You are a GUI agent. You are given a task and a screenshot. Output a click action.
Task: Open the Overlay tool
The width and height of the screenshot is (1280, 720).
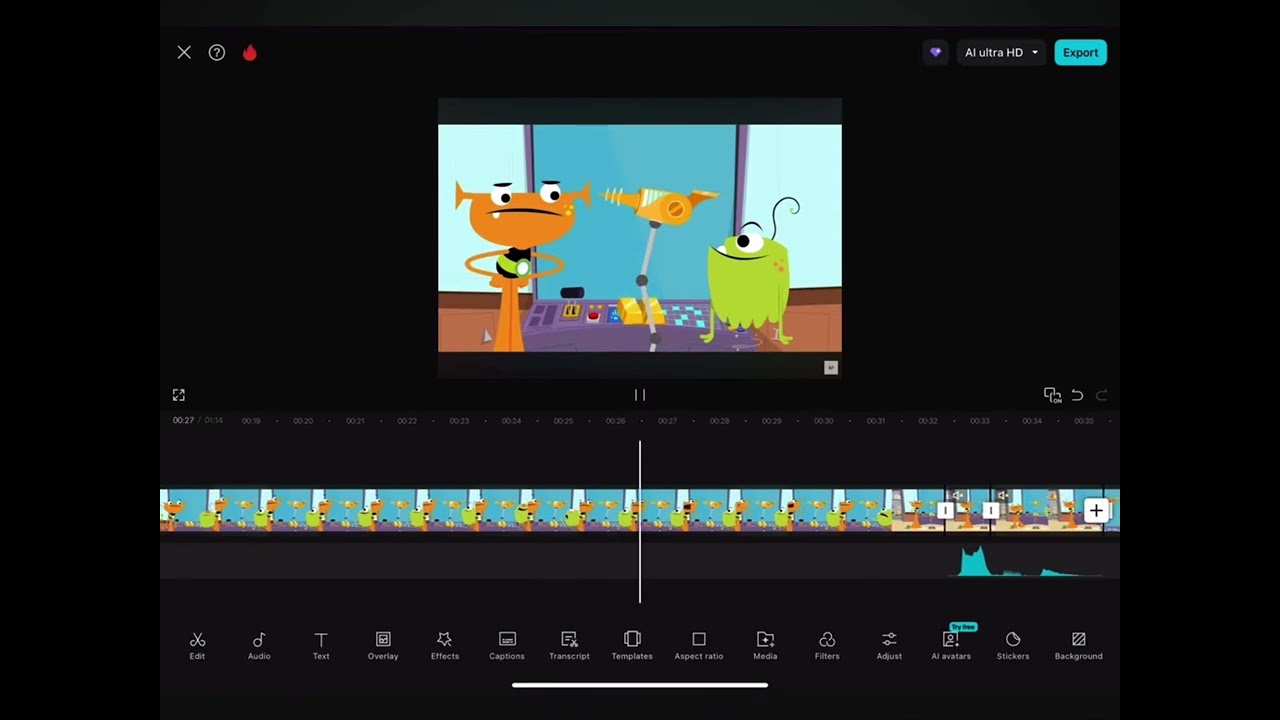383,645
